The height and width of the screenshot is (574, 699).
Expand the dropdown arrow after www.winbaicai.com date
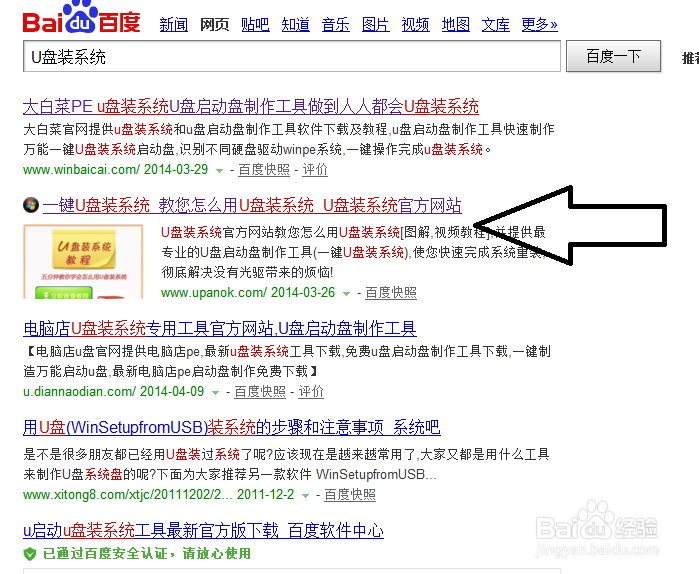[x=219, y=170]
